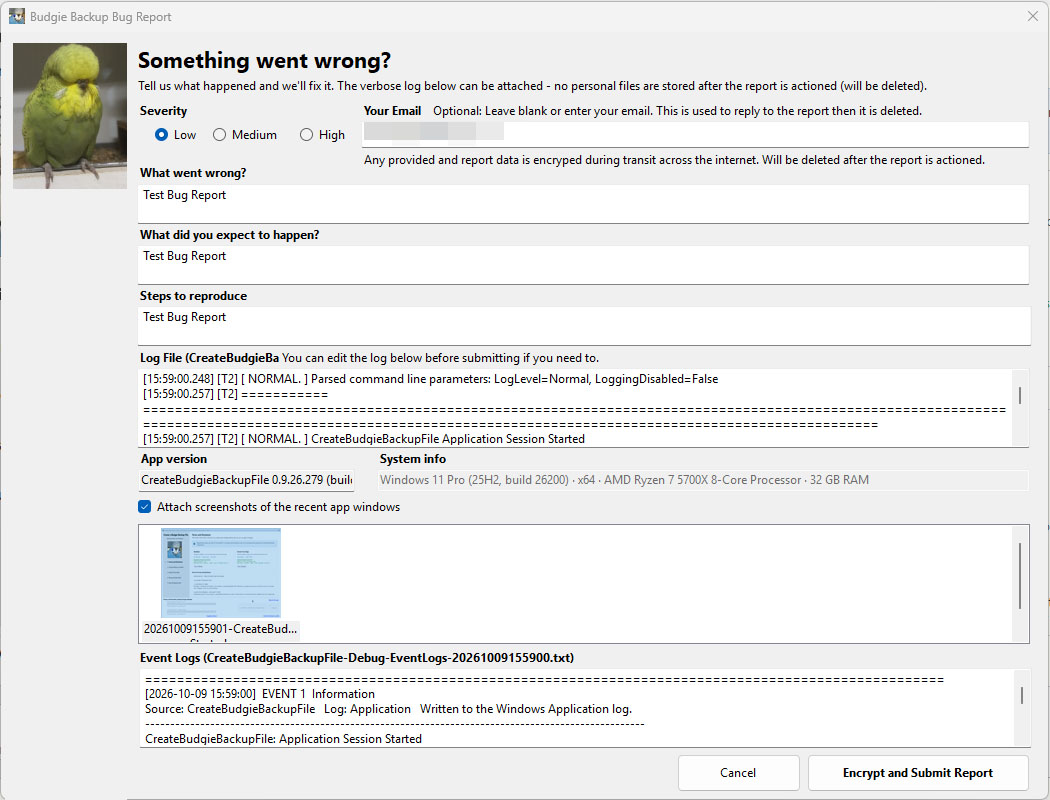Click the App version field

pyautogui.click(x=246, y=480)
